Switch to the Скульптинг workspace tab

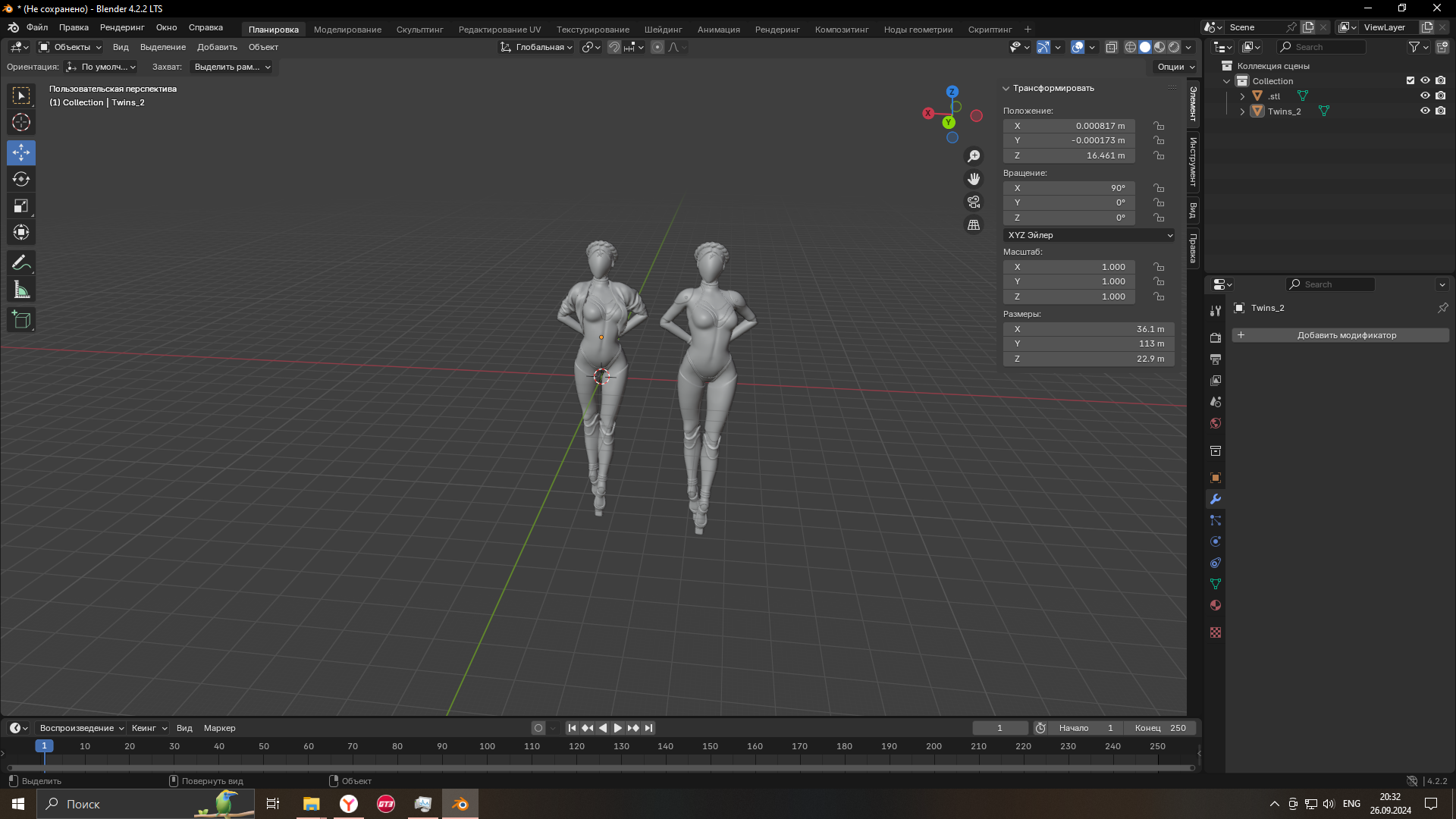tap(419, 30)
